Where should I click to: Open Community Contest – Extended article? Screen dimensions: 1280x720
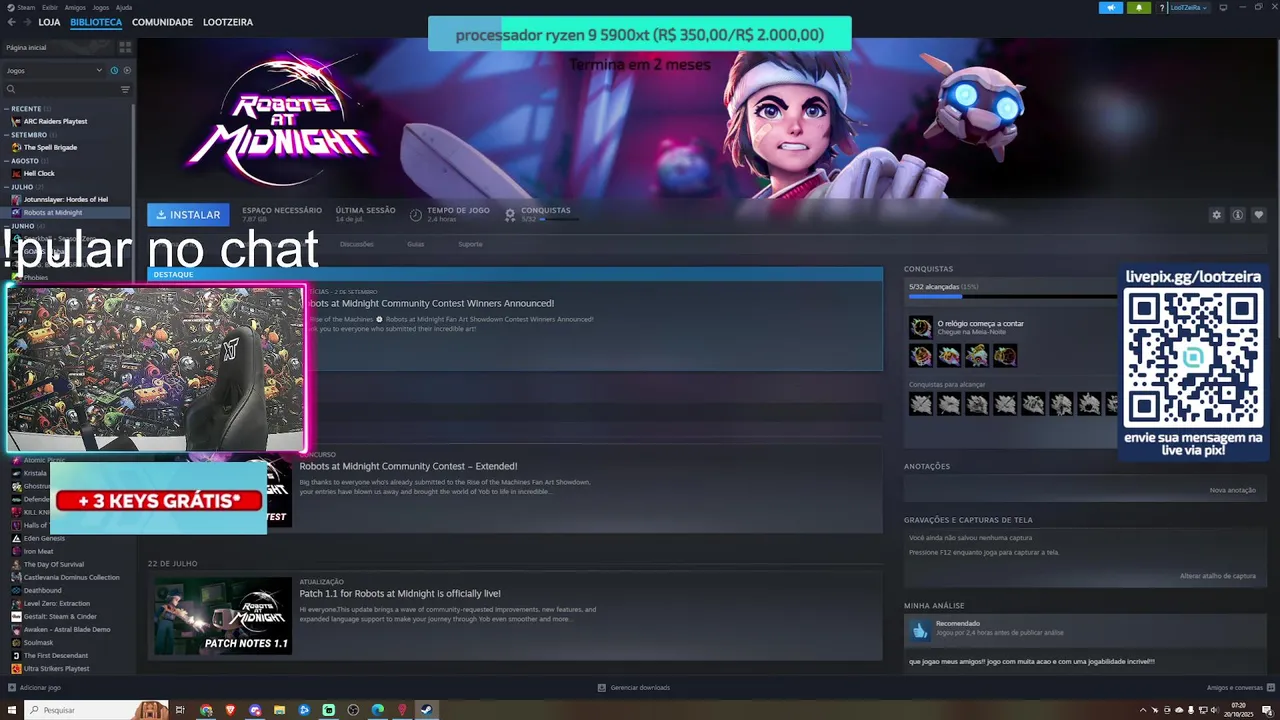tap(408, 466)
